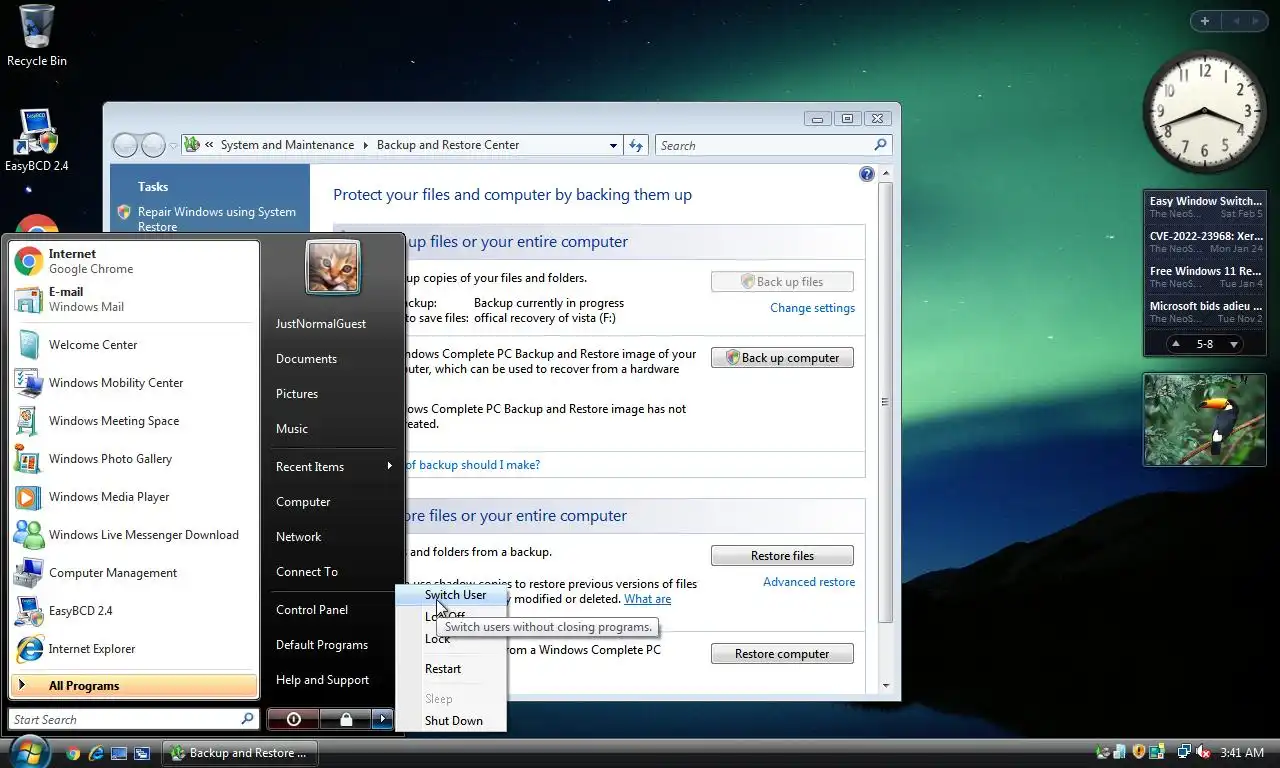Image resolution: width=1280 pixels, height=768 pixels.
Task: Click System and Maintenance breadcrumb
Action: click(287, 145)
